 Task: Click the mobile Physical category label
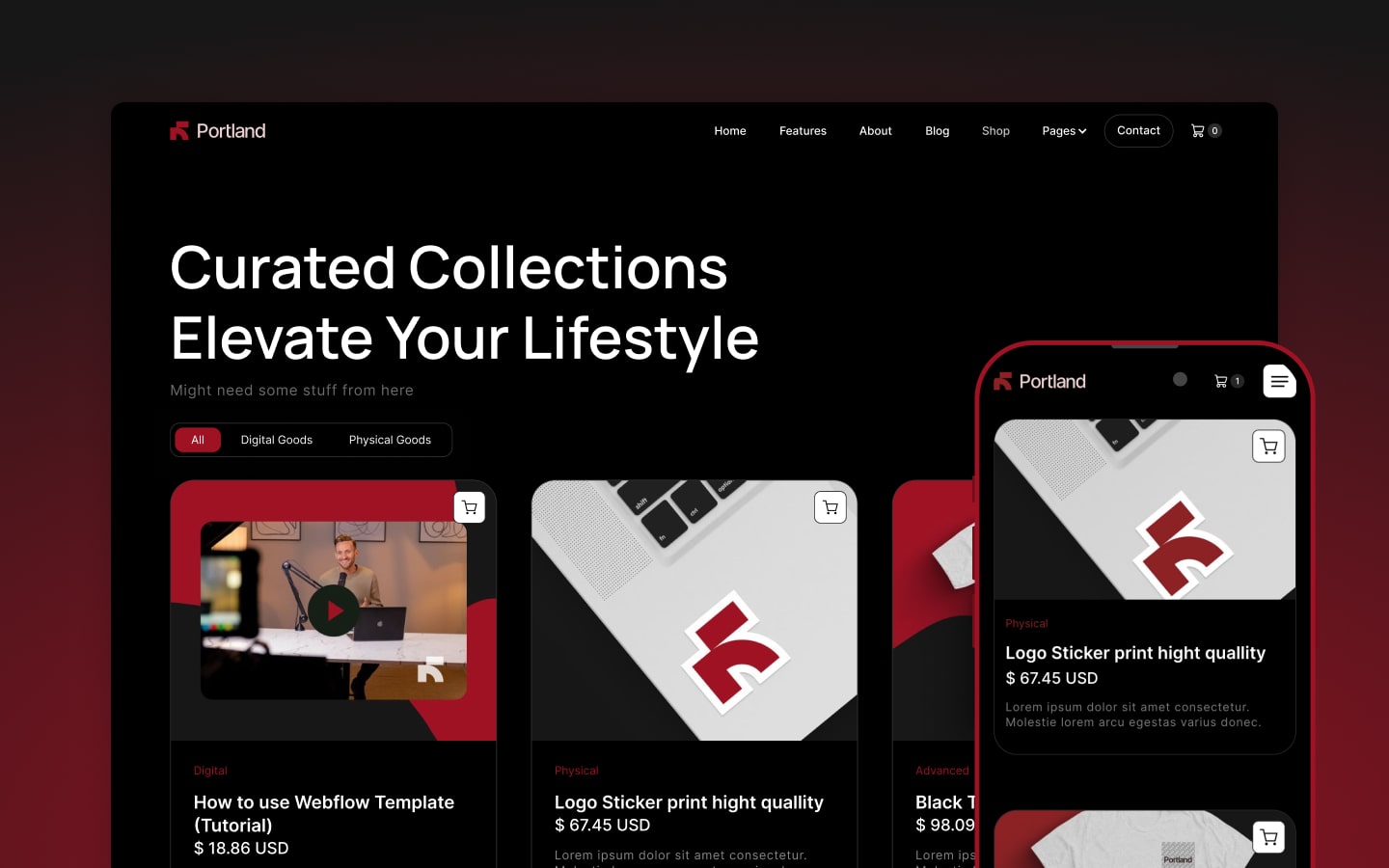pos(1026,624)
